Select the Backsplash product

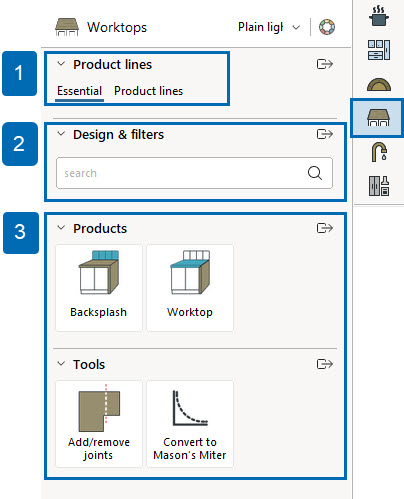tap(99, 288)
